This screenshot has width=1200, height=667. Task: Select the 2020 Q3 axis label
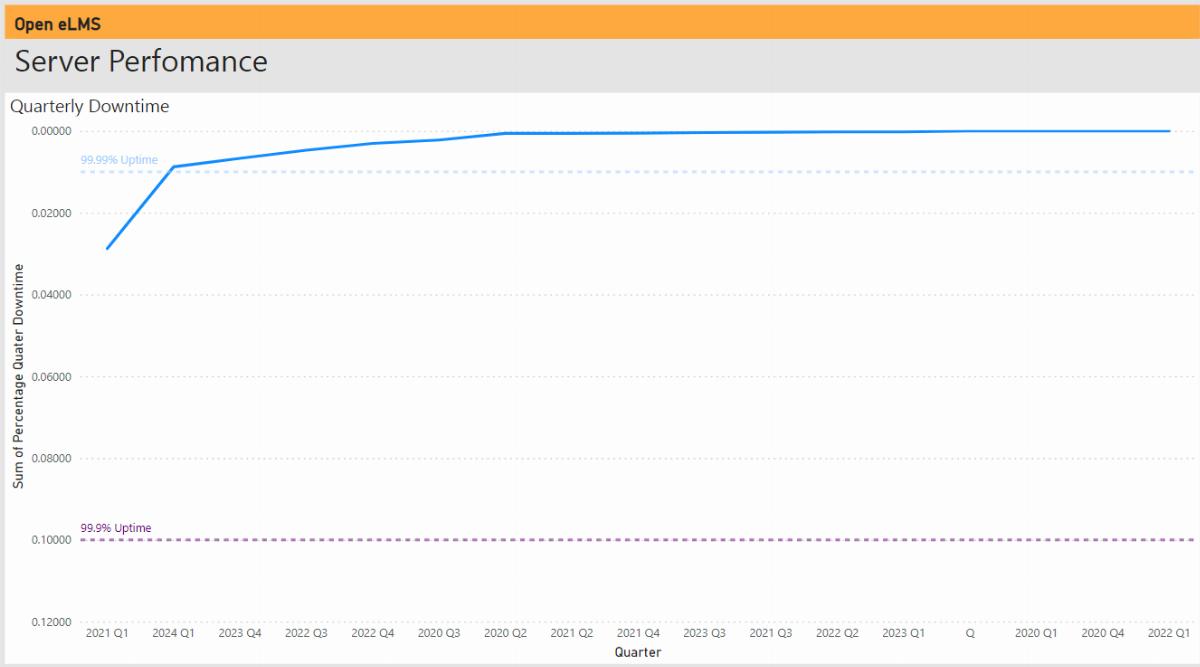coord(439,634)
